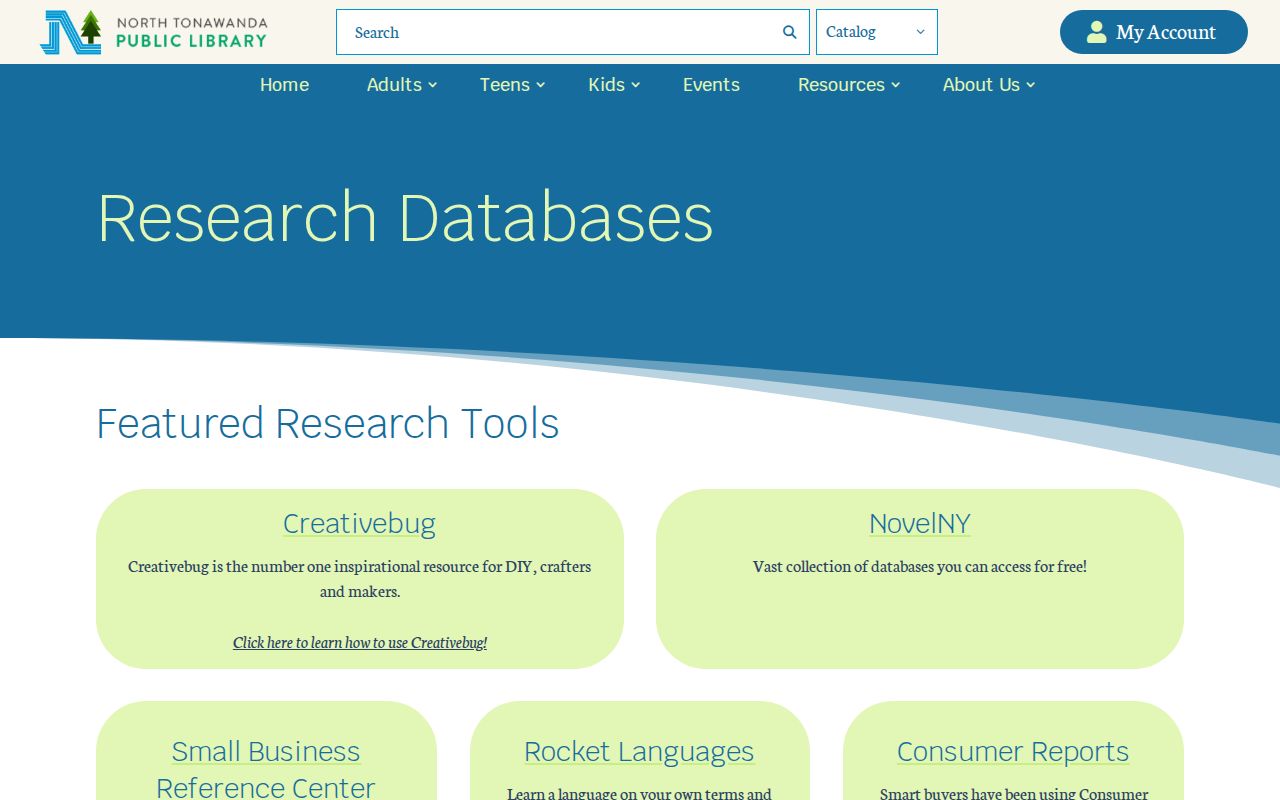The height and width of the screenshot is (800, 1280).
Task: Click the Creativebug description text
Action: (x=360, y=578)
